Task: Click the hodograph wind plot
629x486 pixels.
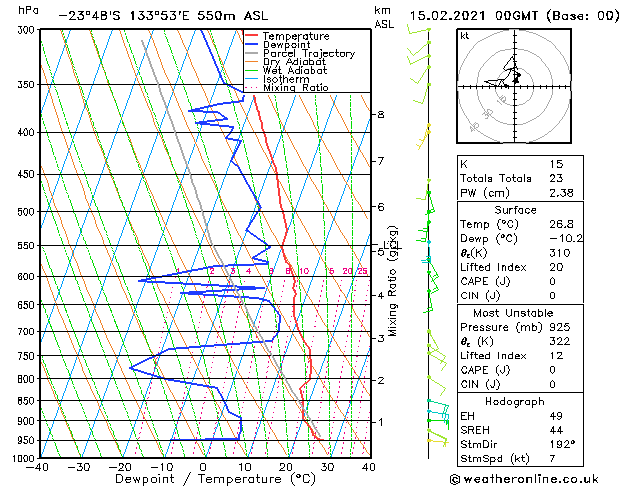Action: pyautogui.click(x=514, y=86)
